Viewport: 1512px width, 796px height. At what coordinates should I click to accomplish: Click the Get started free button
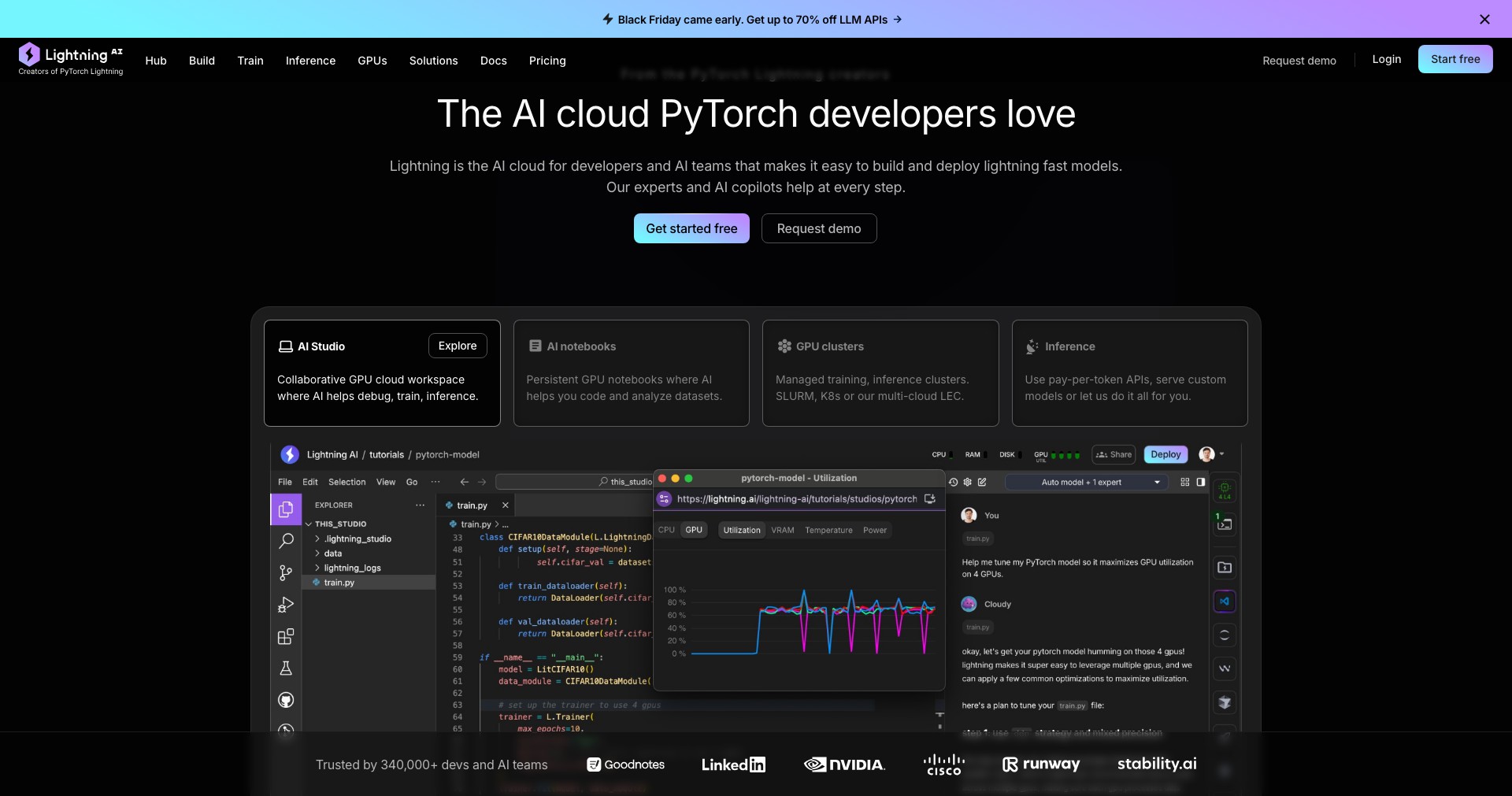point(691,228)
